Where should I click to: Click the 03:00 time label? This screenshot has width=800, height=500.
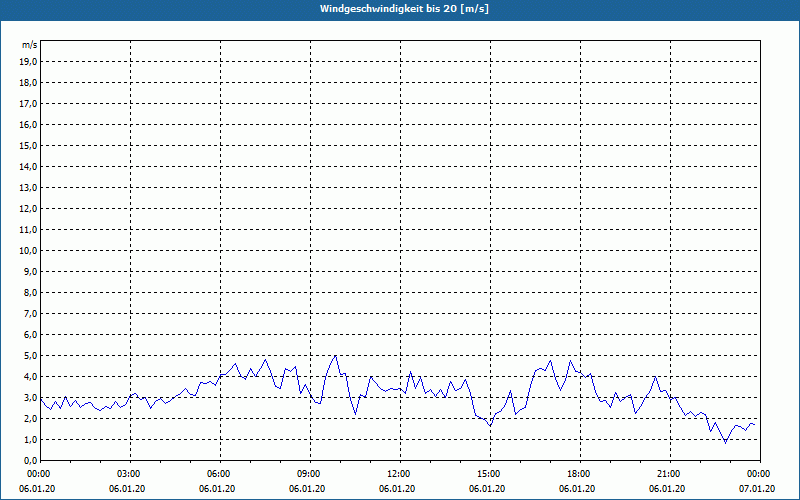(131, 474)
